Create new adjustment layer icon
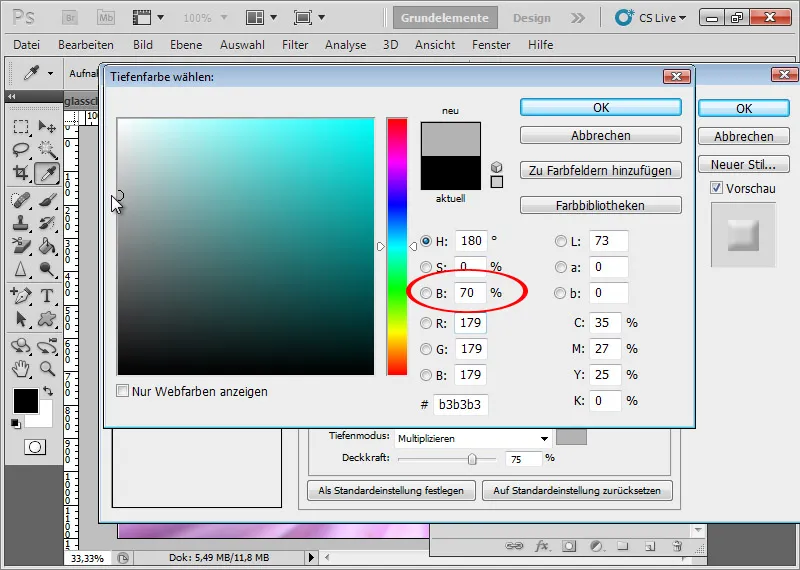The height and width of the screenshot is (570, 800). (x=596, y=546)
